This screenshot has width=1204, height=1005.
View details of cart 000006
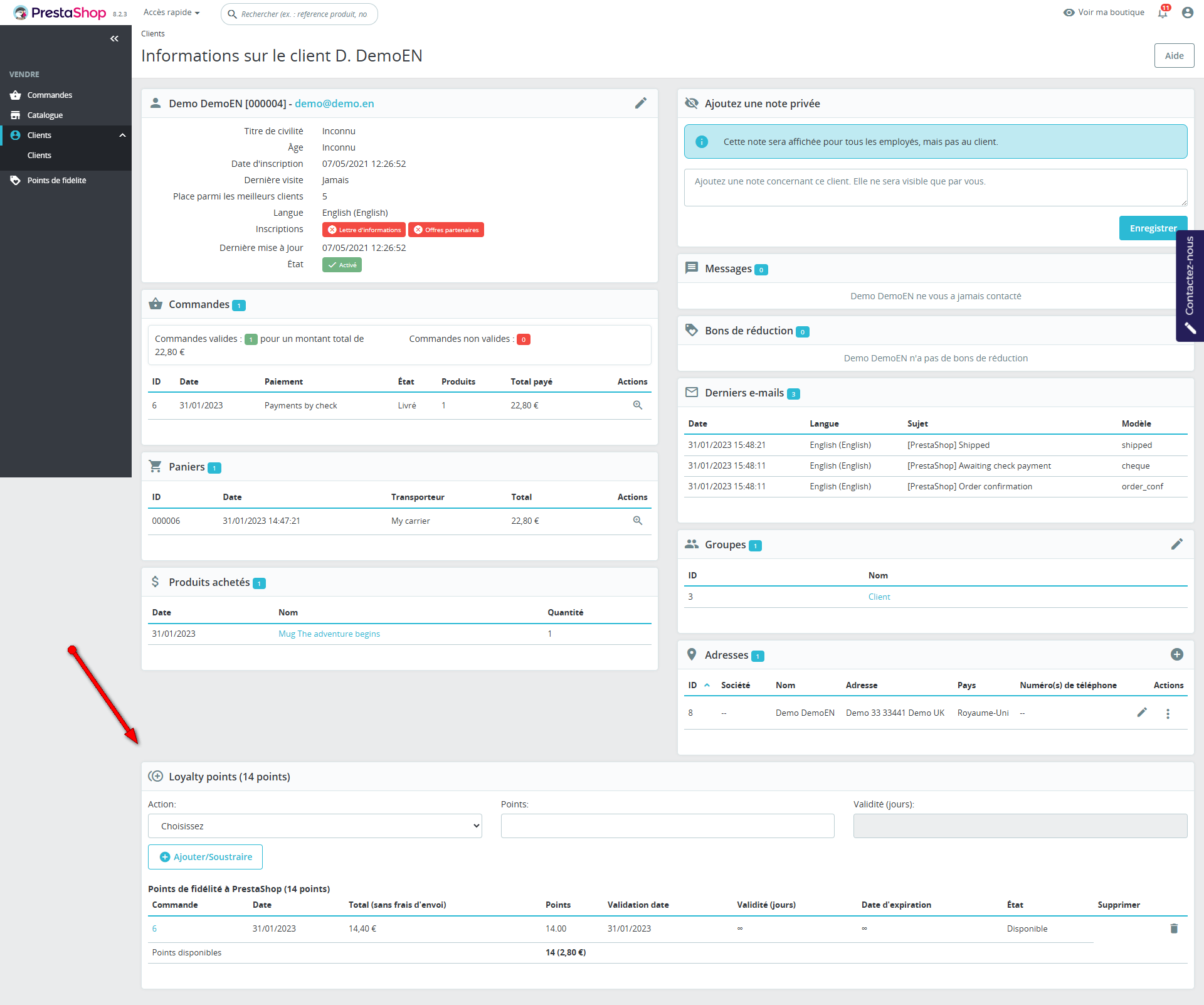point(637,521)
